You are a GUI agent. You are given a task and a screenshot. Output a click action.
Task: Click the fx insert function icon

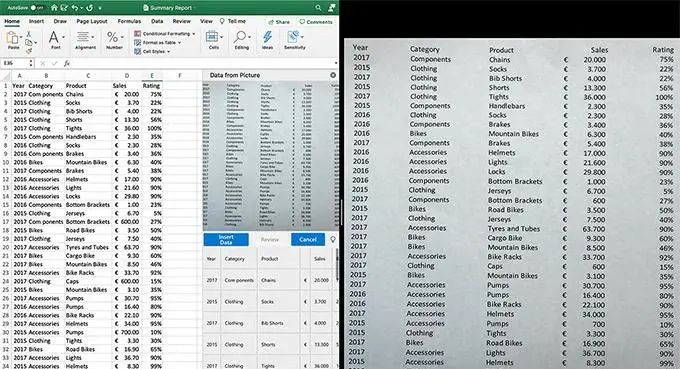(67, 63)
